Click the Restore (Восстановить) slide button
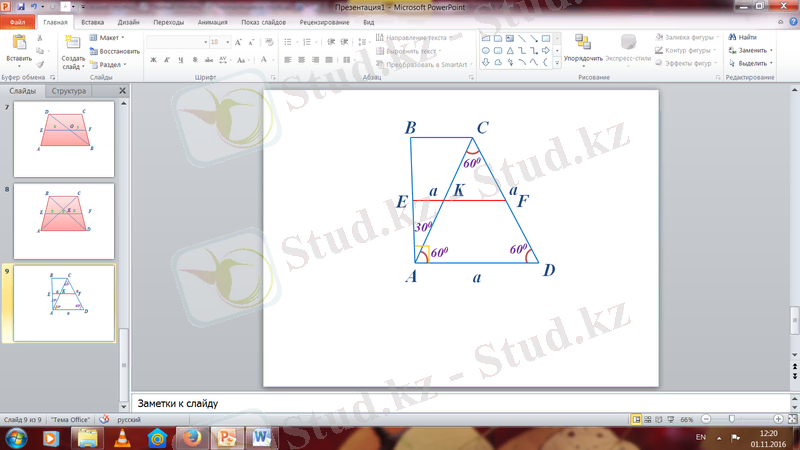Image resolution: width=800 pixels, height=450 pixels. (x=113, y=51)
